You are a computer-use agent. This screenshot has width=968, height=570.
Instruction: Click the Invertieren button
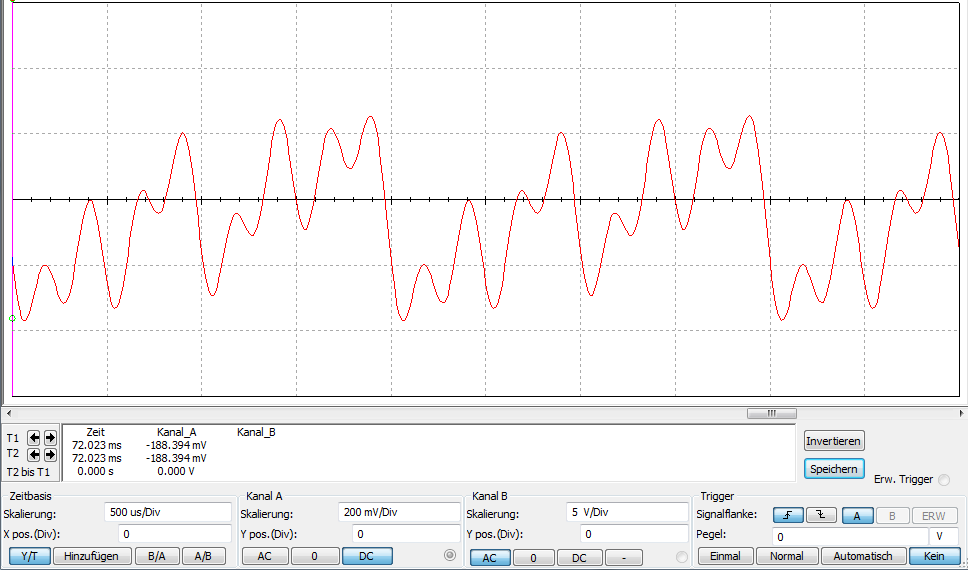(x=833, y=441)
